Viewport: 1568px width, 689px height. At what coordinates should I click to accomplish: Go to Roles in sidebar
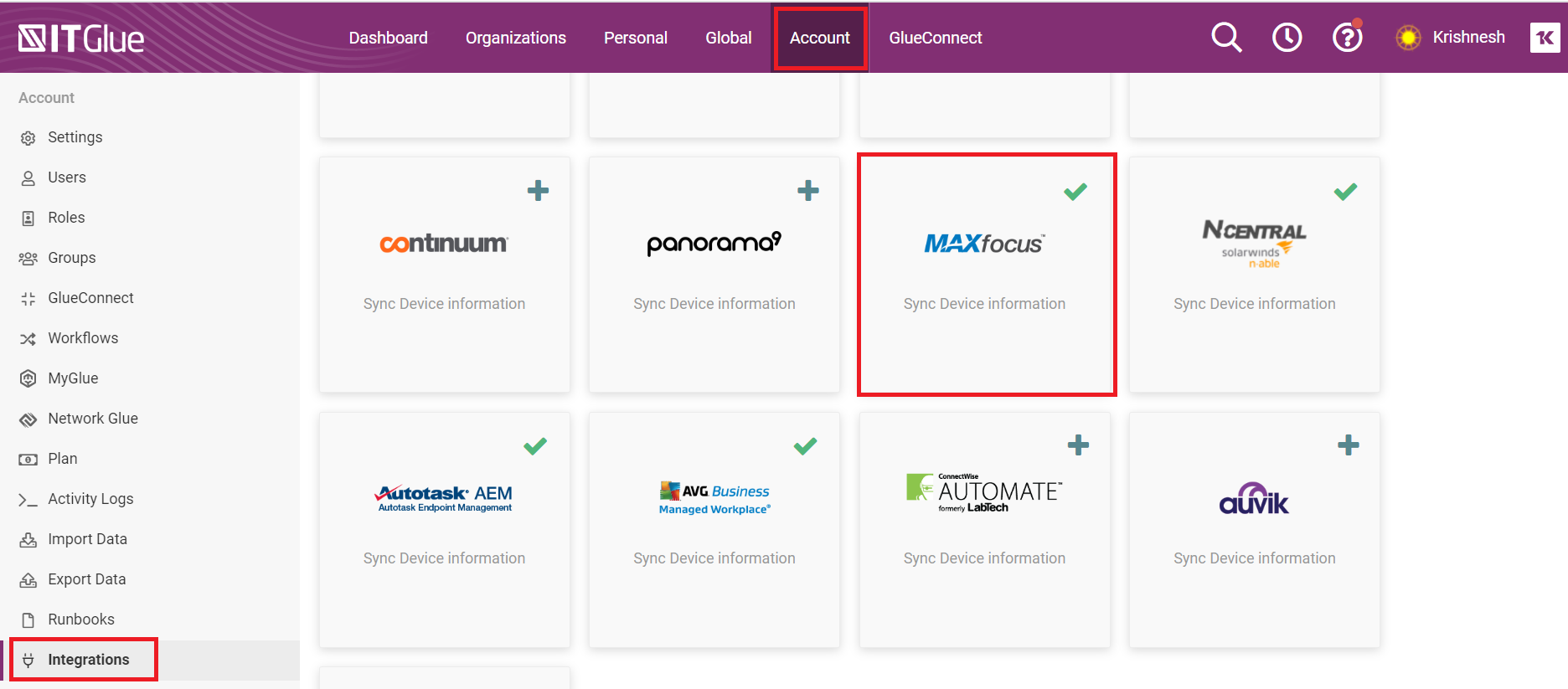coord(66,218)
